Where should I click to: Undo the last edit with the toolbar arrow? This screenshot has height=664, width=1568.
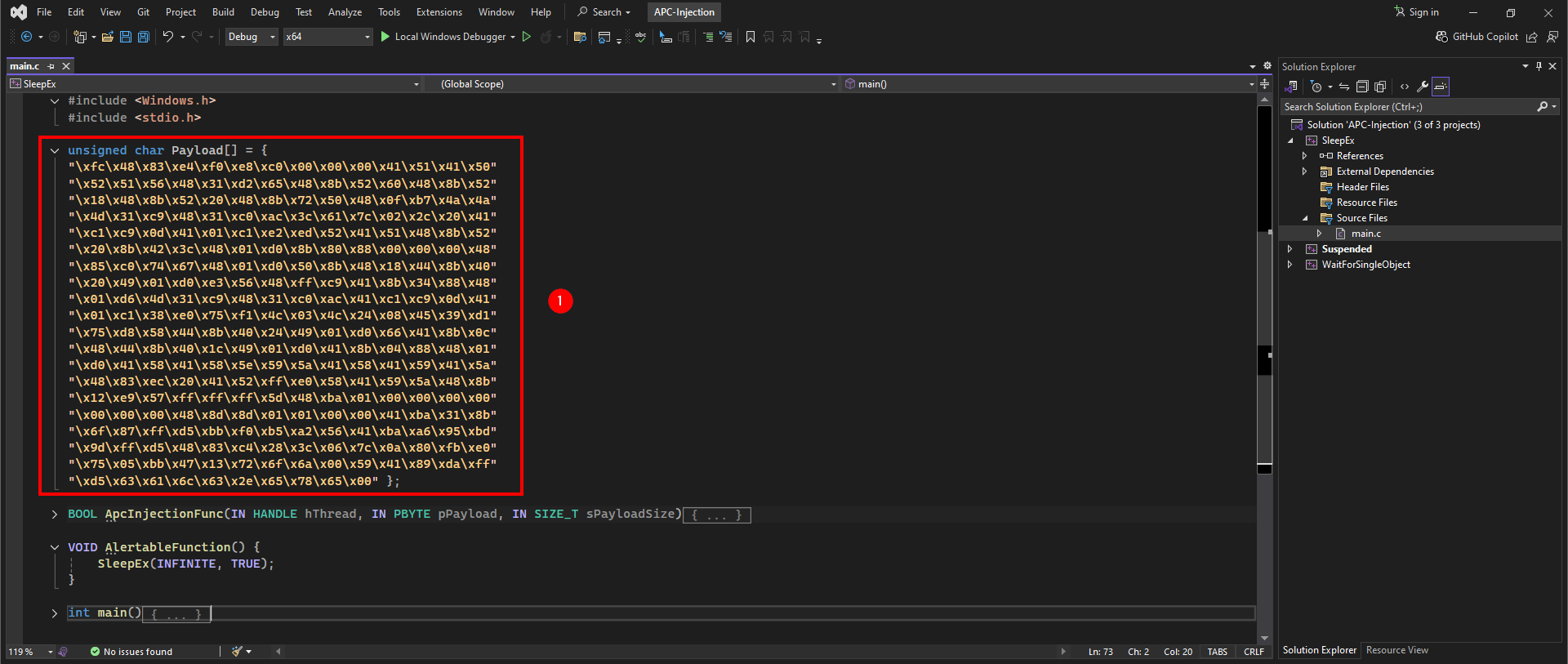[167, 37]
